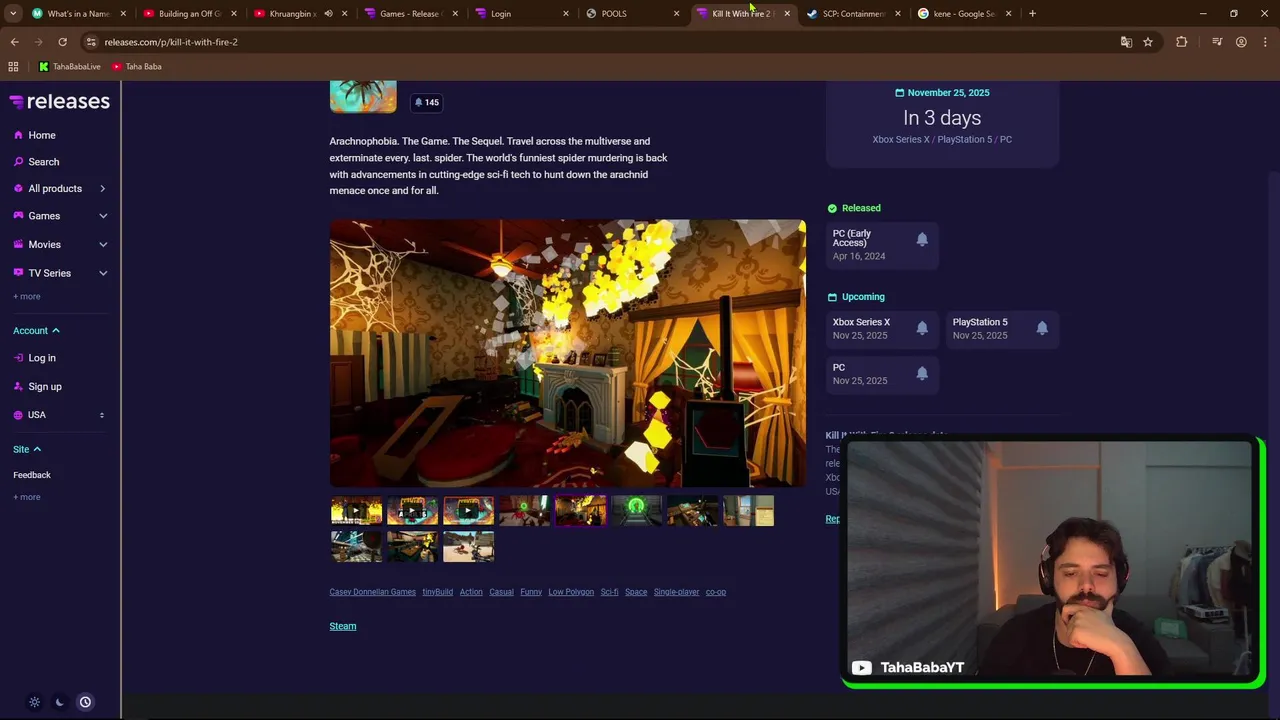Screen dimensions: 1280x720
Task: Open a new browser tab
Action: click(1032, 14)
